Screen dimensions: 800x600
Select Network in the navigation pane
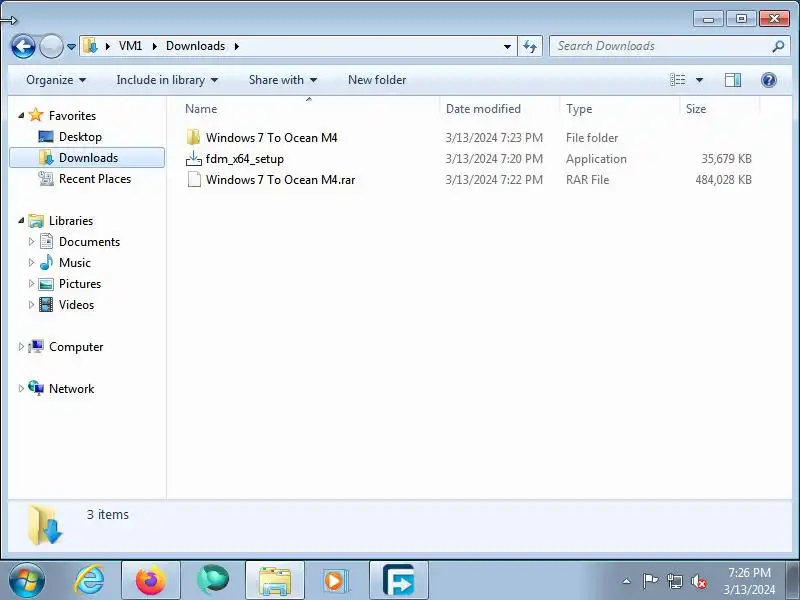pyautogui.click(x=71, y=389)
